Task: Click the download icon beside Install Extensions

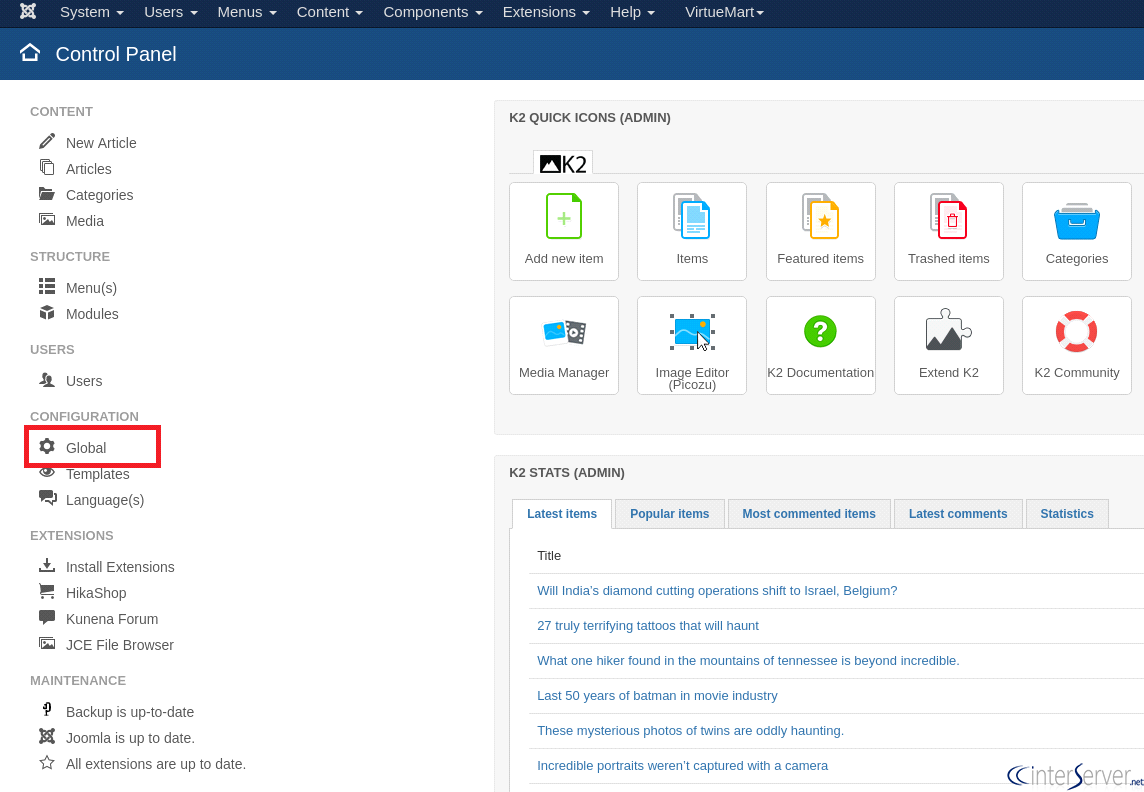Action: (x=47, y=565)
